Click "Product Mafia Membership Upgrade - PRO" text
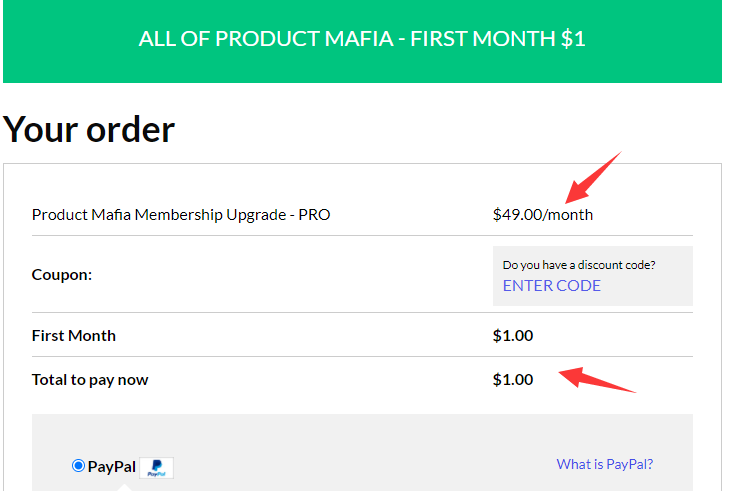Image resolution: width=730 pixels, height=491 pixels. (x=181, y=214)
